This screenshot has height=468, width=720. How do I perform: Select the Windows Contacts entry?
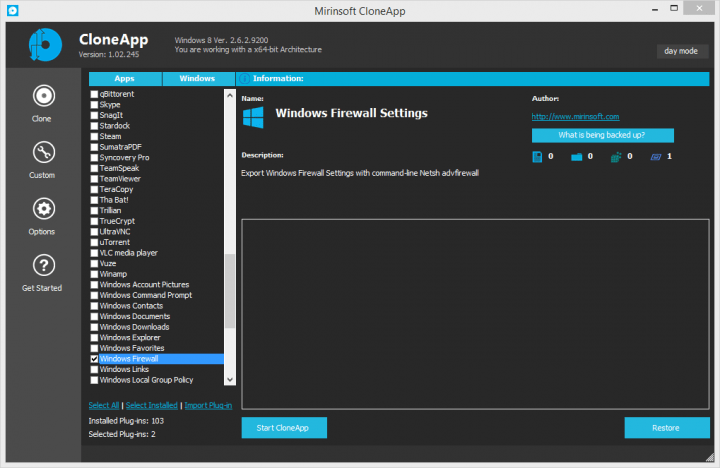pos(131,306)
